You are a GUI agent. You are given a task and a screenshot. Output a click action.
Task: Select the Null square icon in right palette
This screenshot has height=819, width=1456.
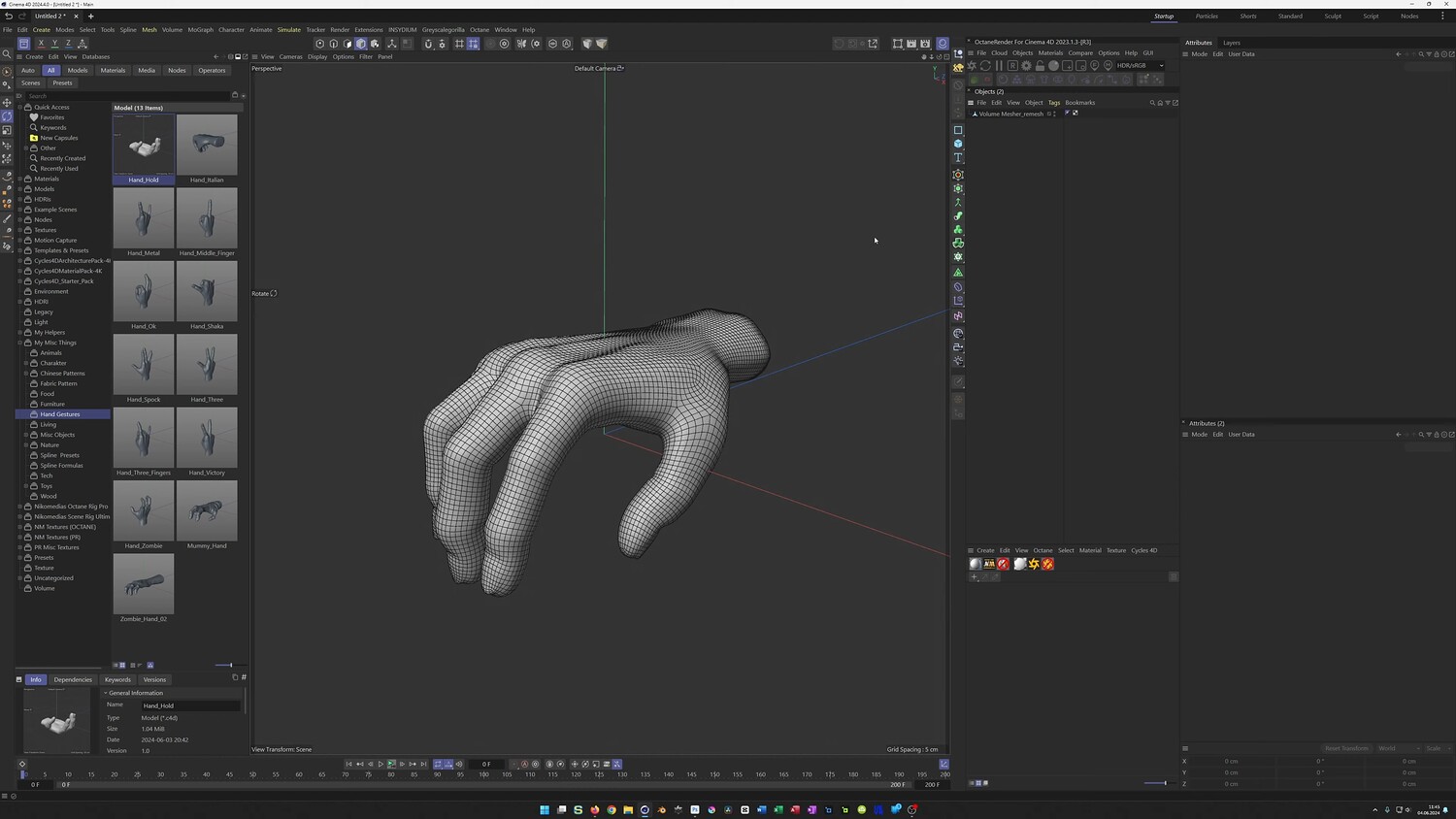click(958, 130)
